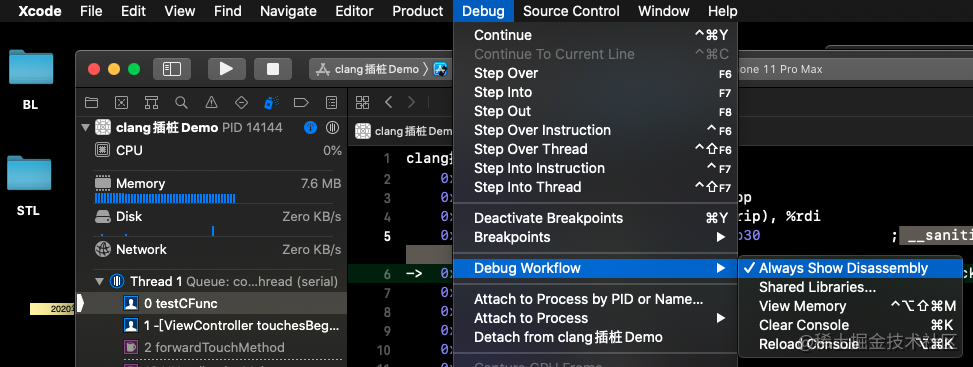Screen dimensions: 973x367
Task: Open the Product menu
Action: click(418, 11)
